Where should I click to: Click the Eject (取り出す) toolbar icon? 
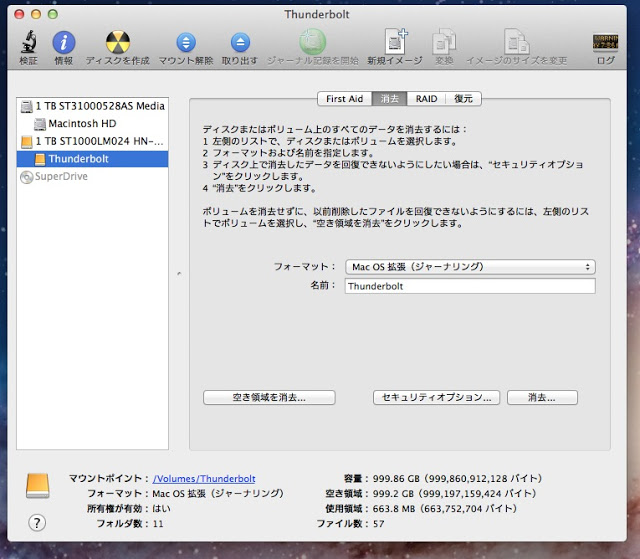(240, 42)
